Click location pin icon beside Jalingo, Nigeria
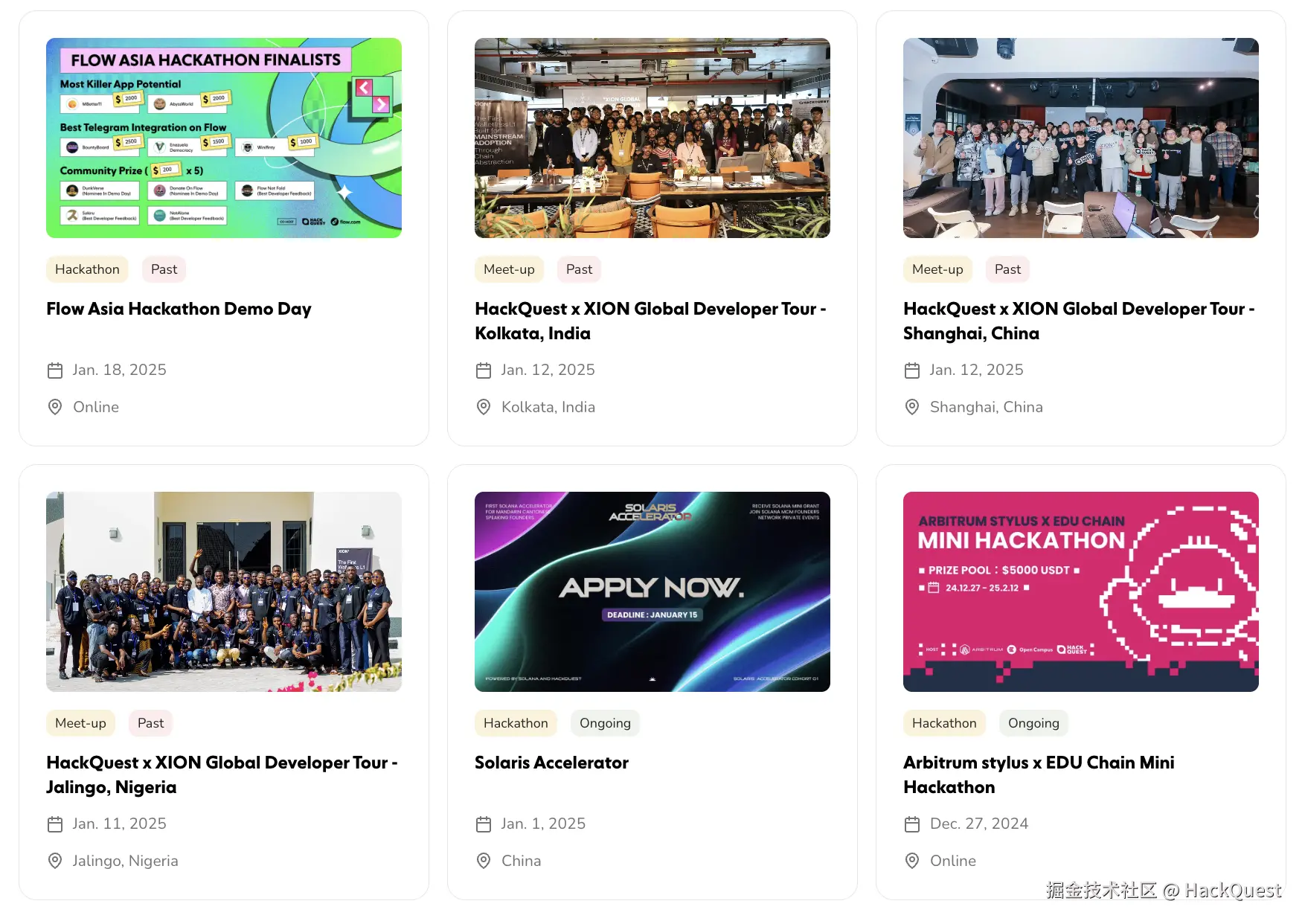 pyautogui.click(x=55, y=861)
